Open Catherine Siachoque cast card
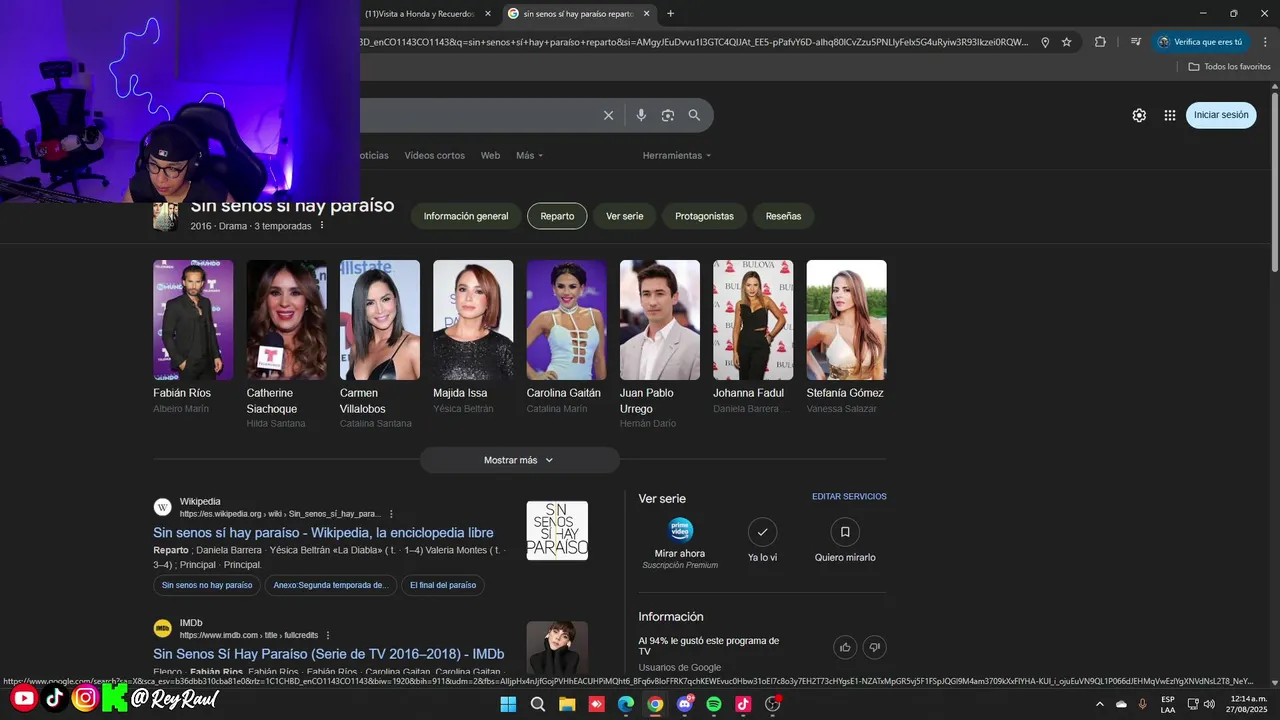Screen dimensions: 1280x720 click(286, 345)
